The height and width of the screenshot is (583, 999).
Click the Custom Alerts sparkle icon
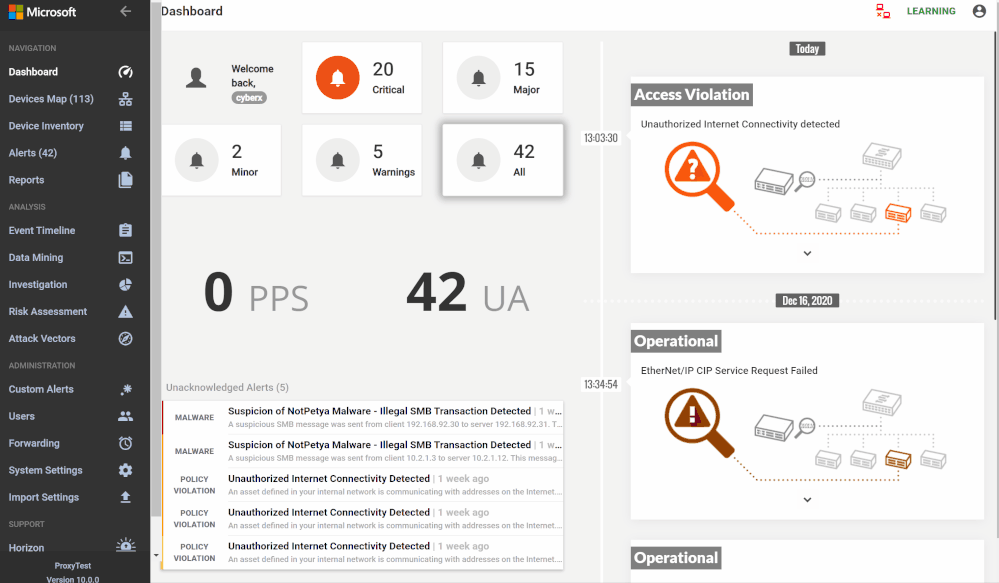click(126, 389)
